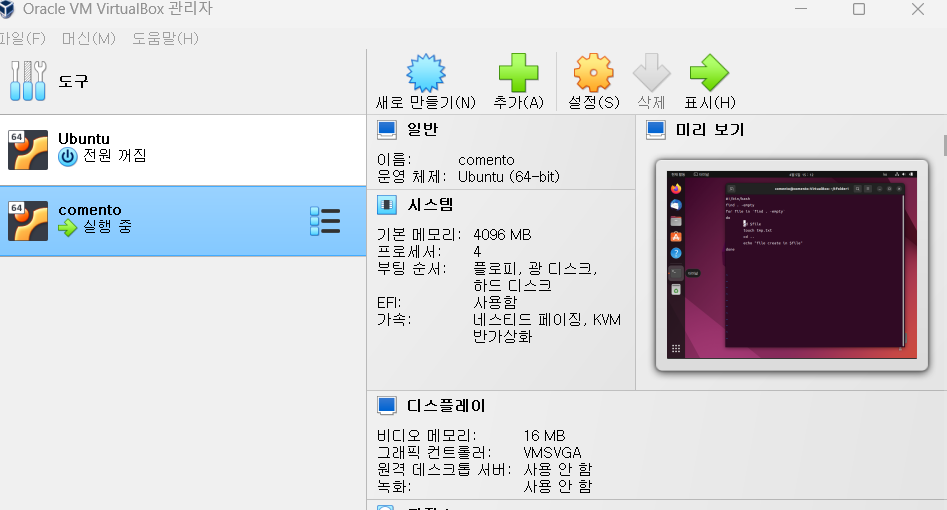Open the File (파일) menu
The height and width of the screenshot is (510, 947).
tap(22, 39)
